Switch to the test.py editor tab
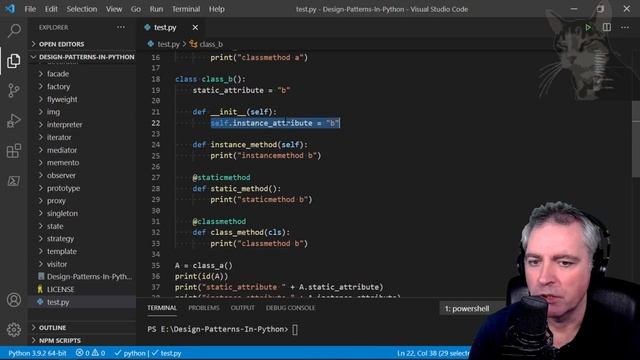This screenshot has height=360, width=640. [165, 27]
